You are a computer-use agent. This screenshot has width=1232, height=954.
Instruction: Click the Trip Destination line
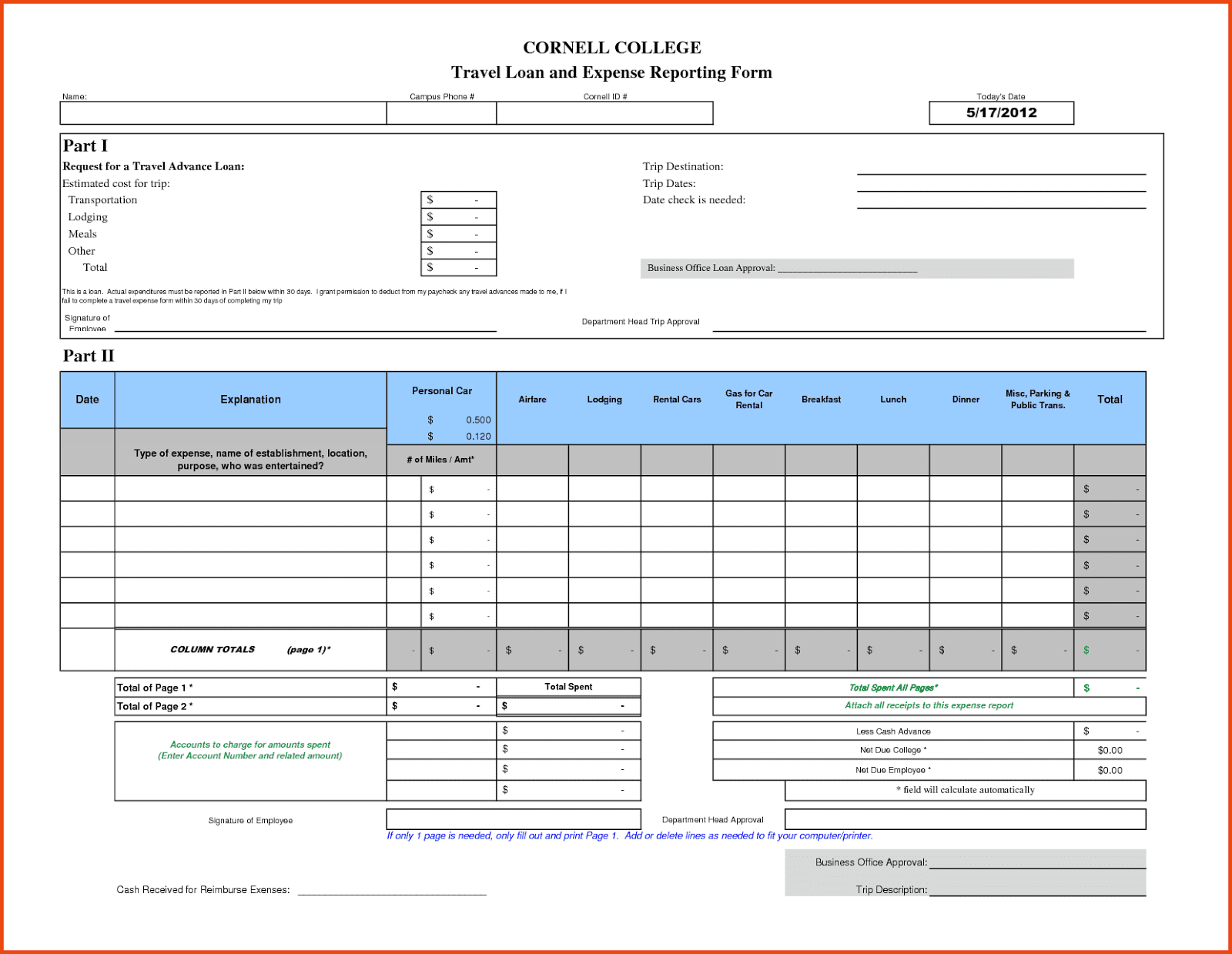tap(1001, 167)
